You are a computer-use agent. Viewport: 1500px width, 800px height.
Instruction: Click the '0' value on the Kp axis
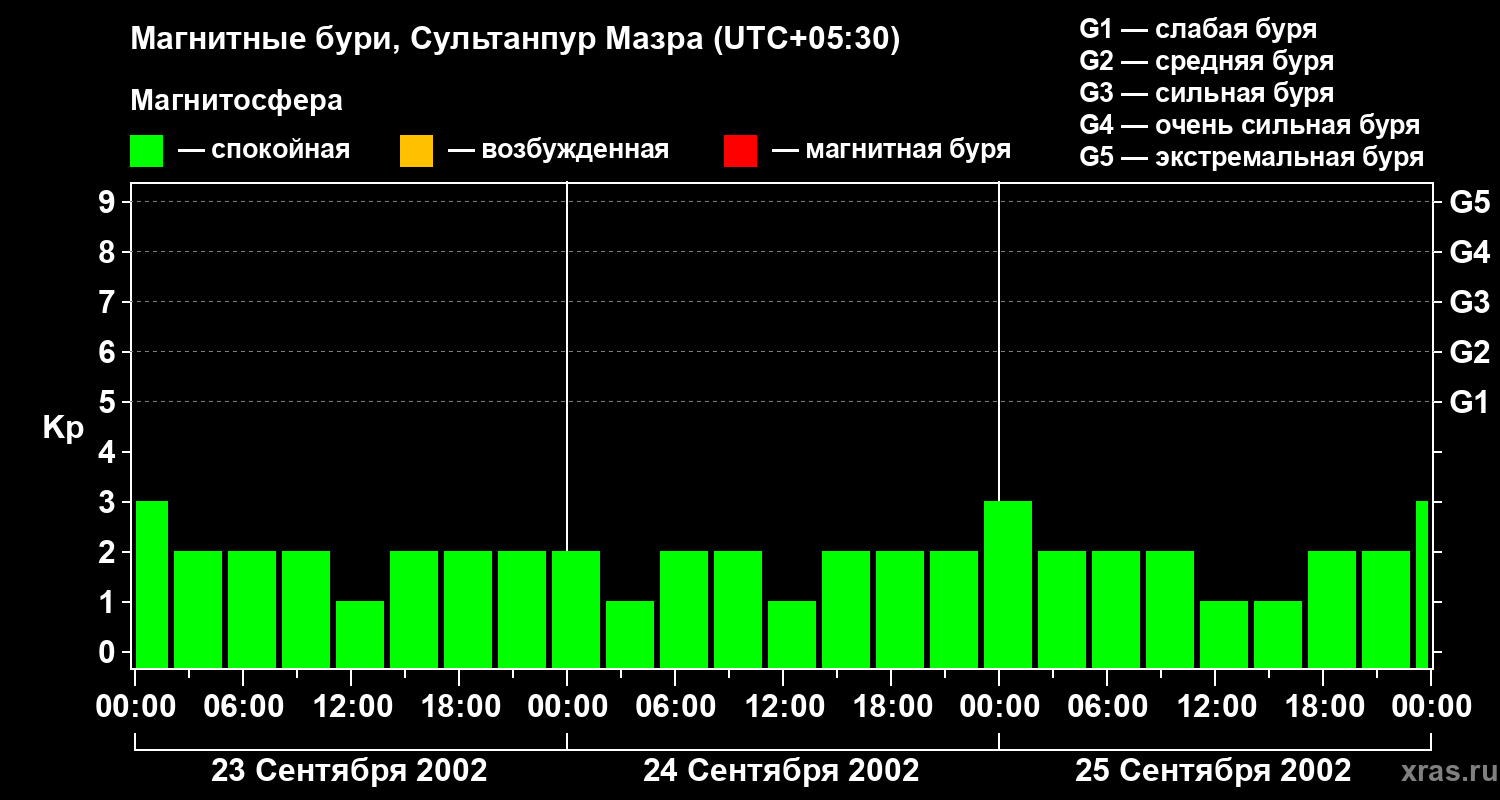pos(109,652)
